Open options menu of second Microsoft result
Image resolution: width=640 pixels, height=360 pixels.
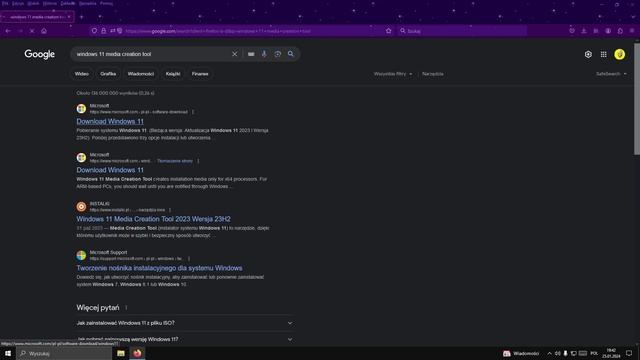[198, 161]
